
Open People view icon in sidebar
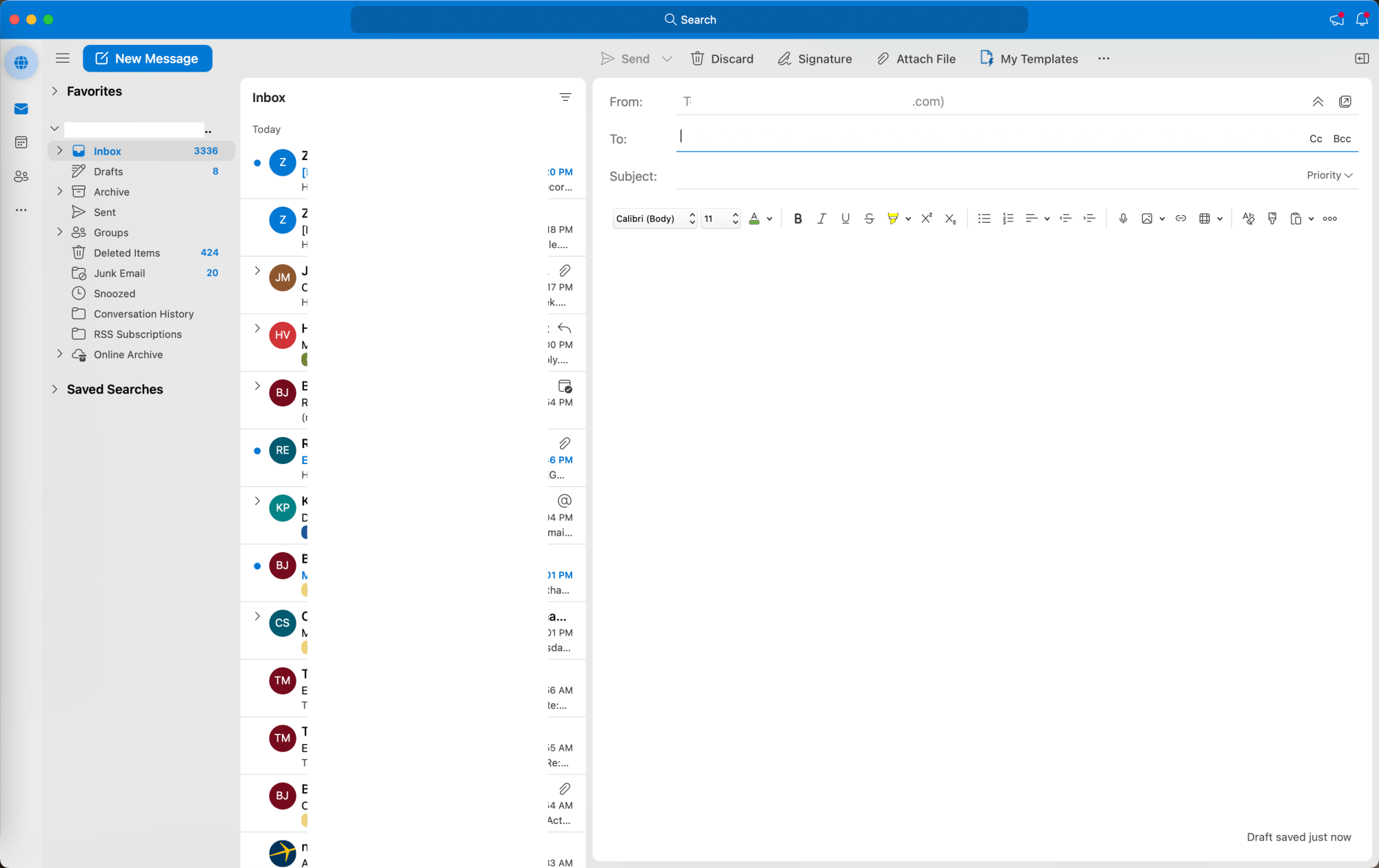pyautogui.click(x=21, y=176)
